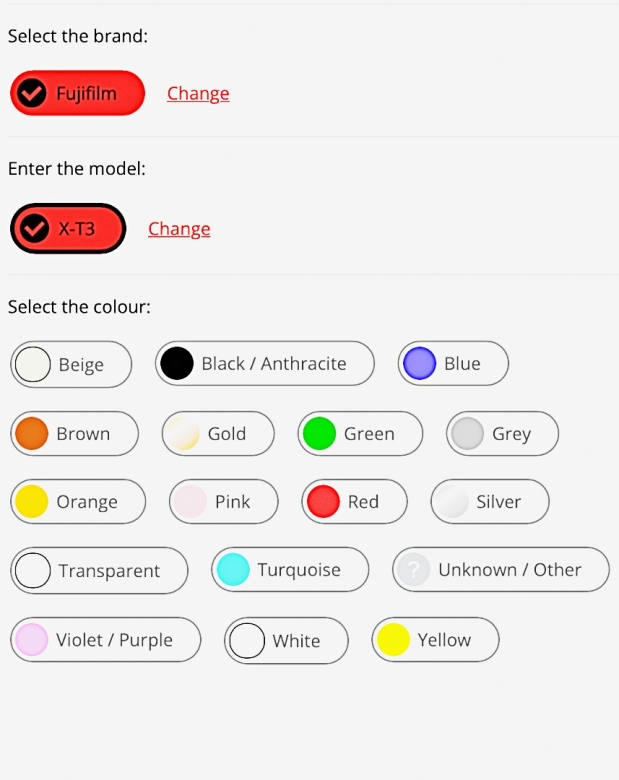Select the Orange colour option
The image size is (619, 780).
[x=78, y=501]
